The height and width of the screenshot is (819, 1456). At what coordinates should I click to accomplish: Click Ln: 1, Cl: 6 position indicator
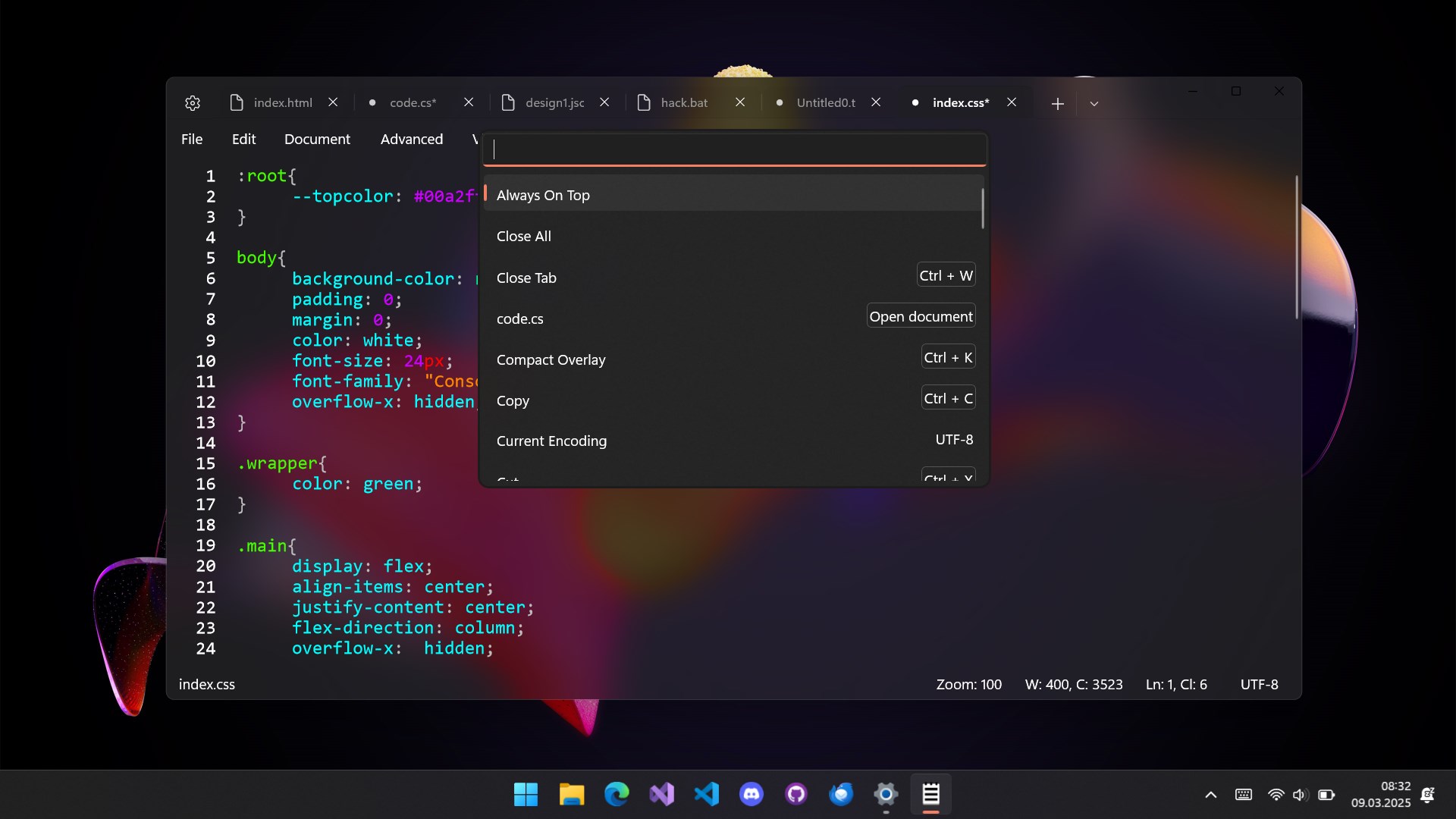coord(1176,684)
